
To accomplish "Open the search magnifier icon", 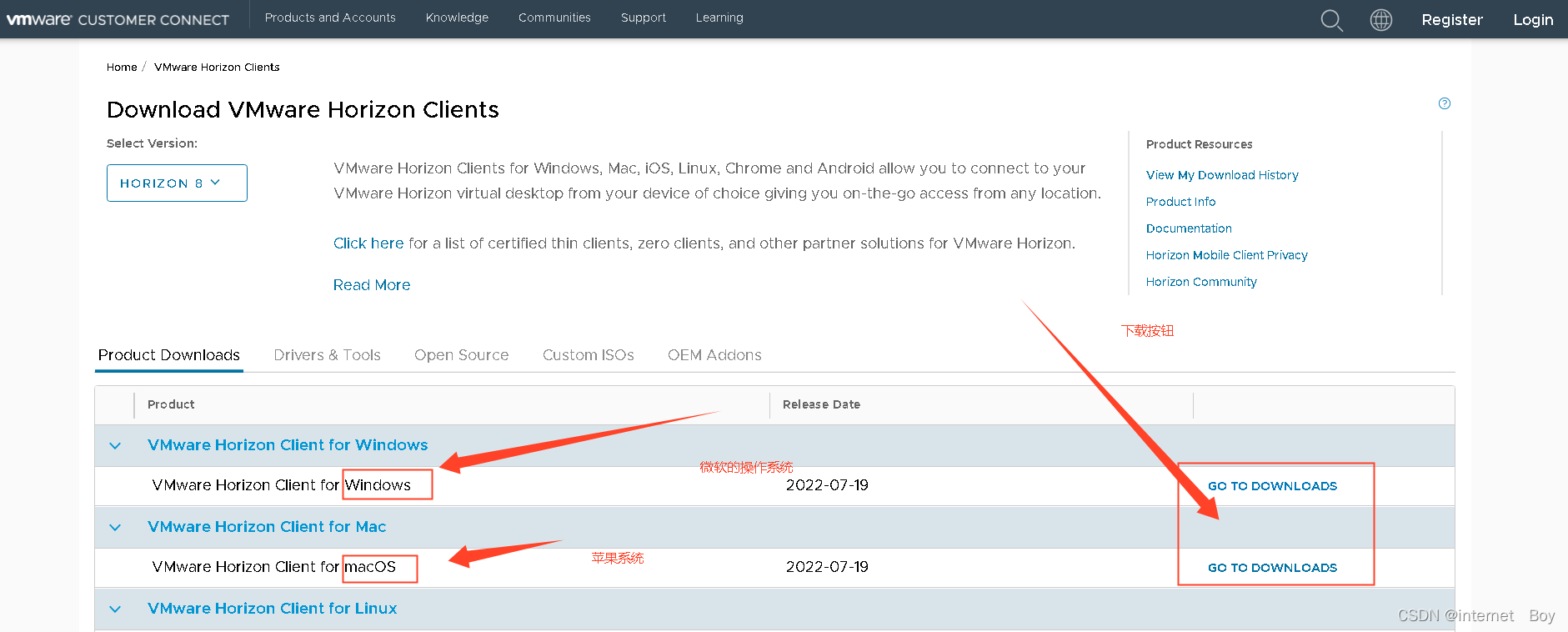I will pyautogui.click(x=1331, y=20).
